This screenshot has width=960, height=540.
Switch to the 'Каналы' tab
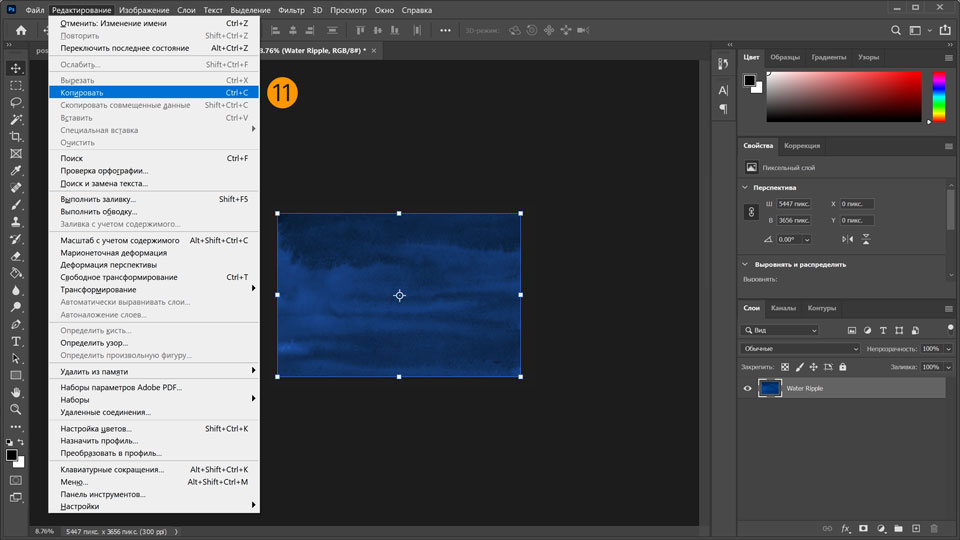click(783, 308)
